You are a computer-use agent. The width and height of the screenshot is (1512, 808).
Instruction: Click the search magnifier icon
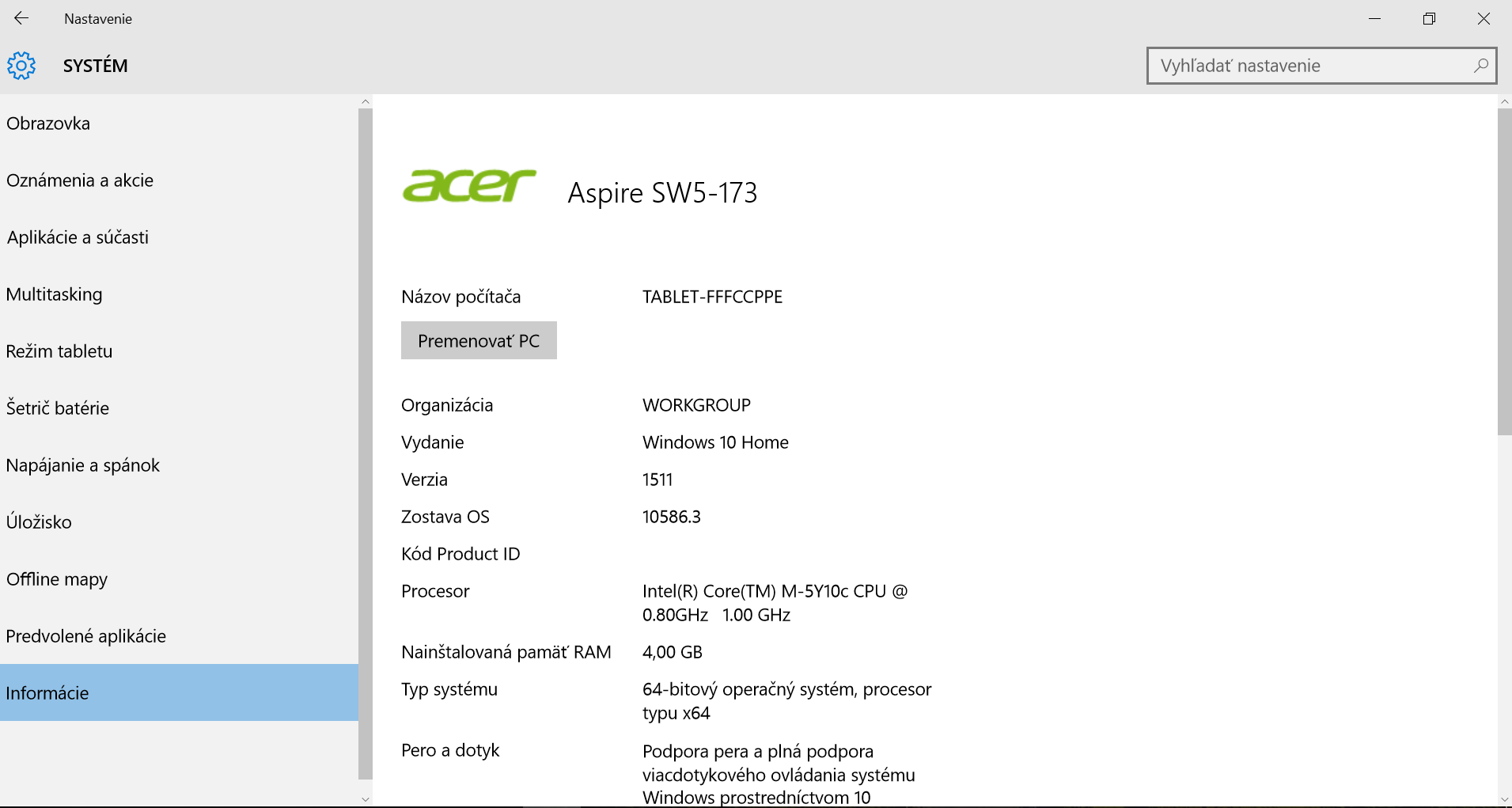(x=1481, y=66)
